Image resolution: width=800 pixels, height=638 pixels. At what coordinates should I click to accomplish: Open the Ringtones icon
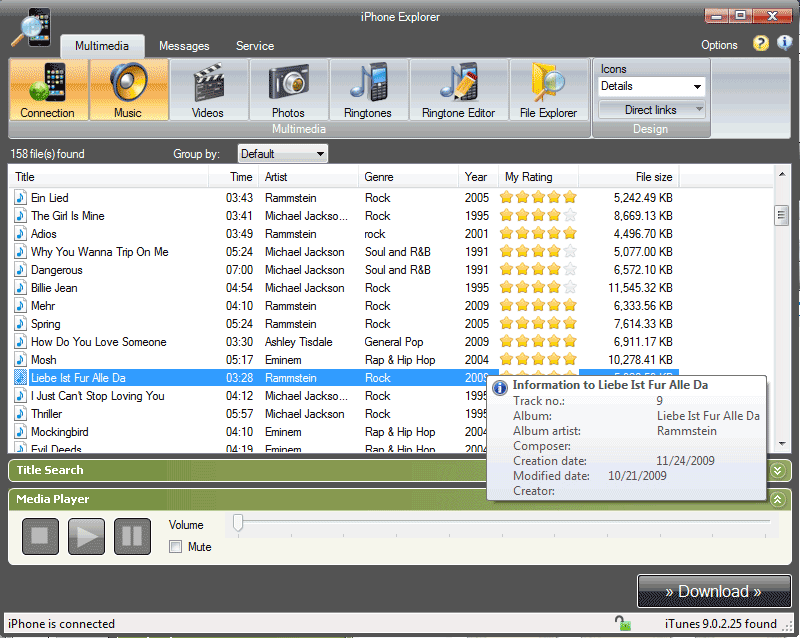368,82
